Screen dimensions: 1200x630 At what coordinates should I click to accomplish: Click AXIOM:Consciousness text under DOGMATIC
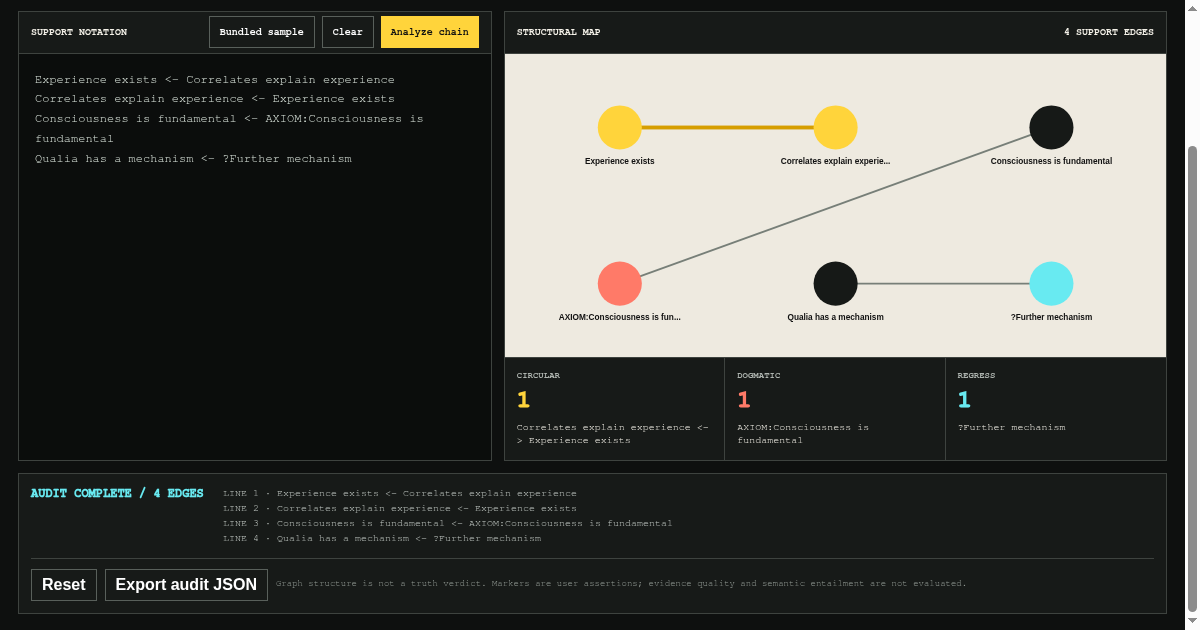(803, 434)
